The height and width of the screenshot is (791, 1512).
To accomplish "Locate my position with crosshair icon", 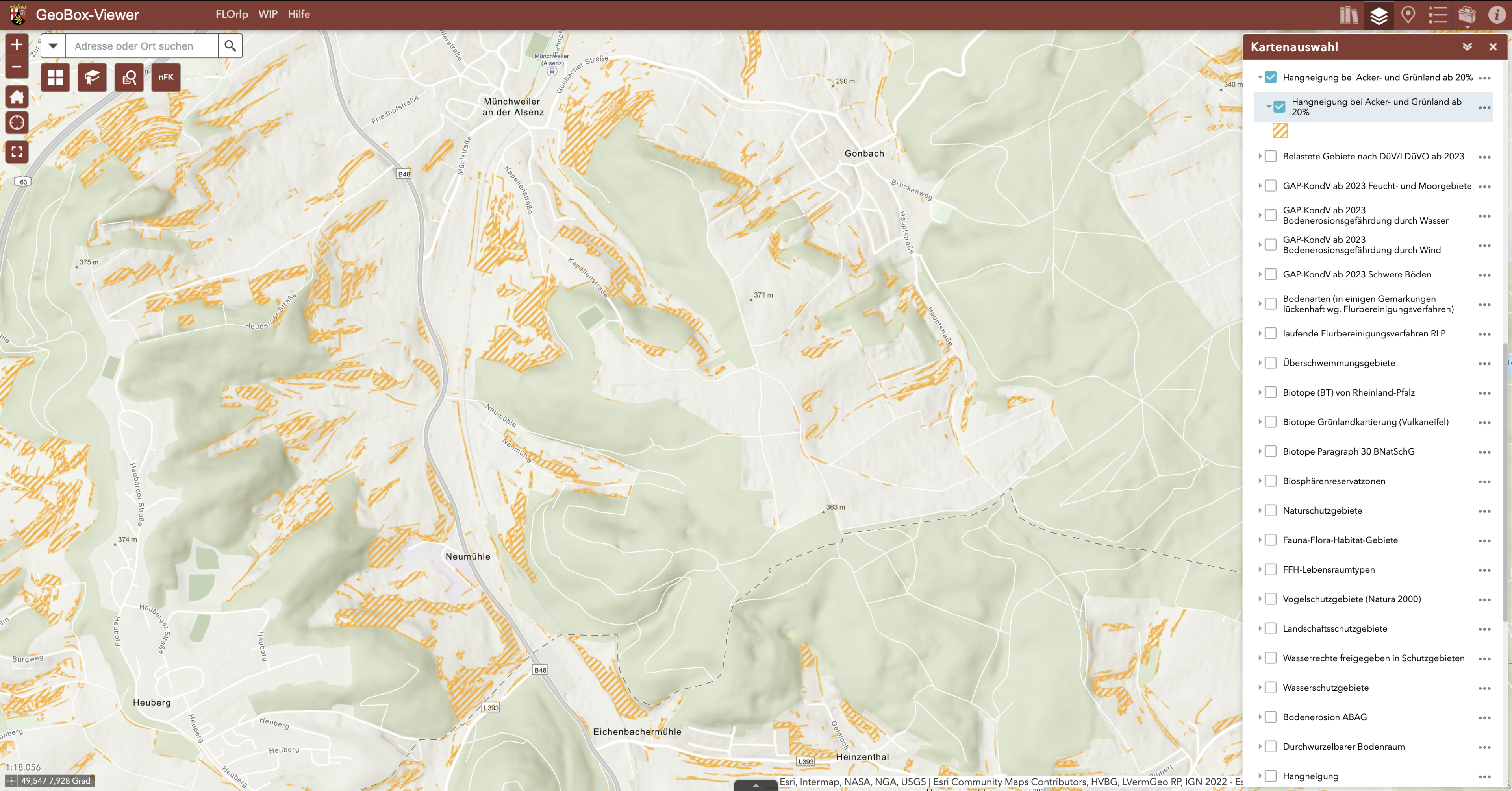I will (x=17, y=123).
